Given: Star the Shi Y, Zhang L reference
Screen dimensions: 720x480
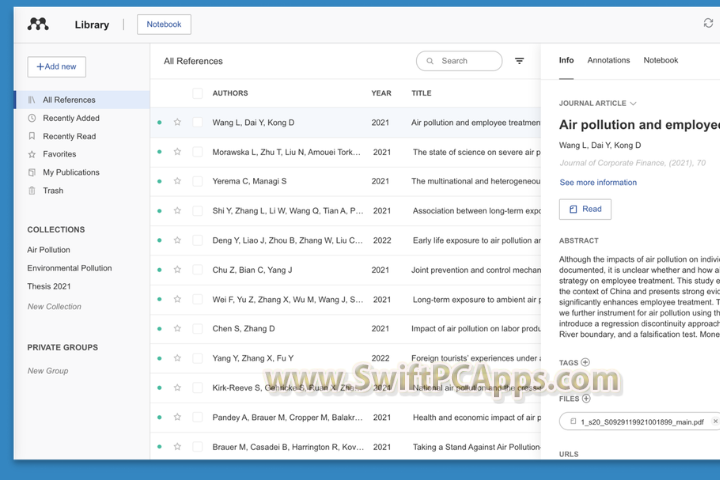Looking at the screenshot, I should (x=177, y=210).
